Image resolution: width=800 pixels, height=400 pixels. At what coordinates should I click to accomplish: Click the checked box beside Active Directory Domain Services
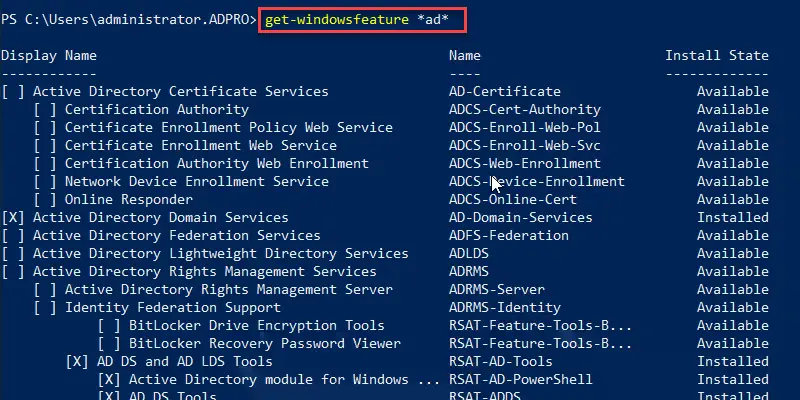coord(13,217)
